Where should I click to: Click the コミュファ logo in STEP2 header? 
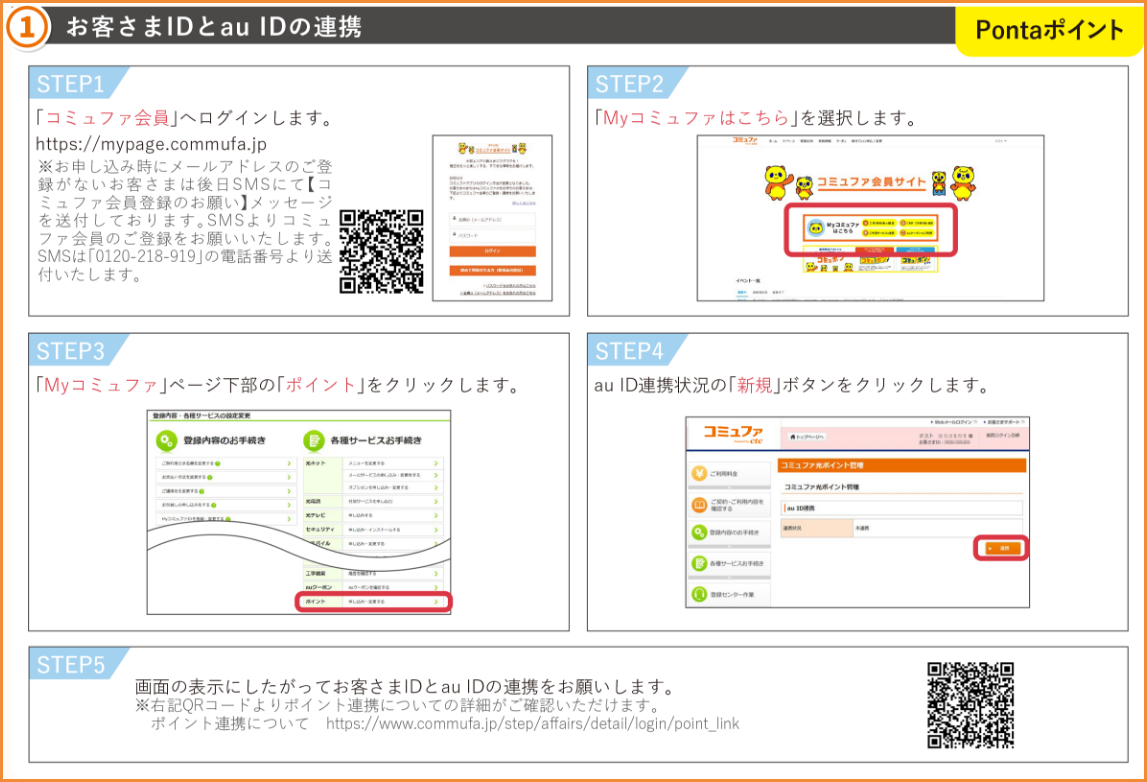pyautogui.click(x=745, y=140)
